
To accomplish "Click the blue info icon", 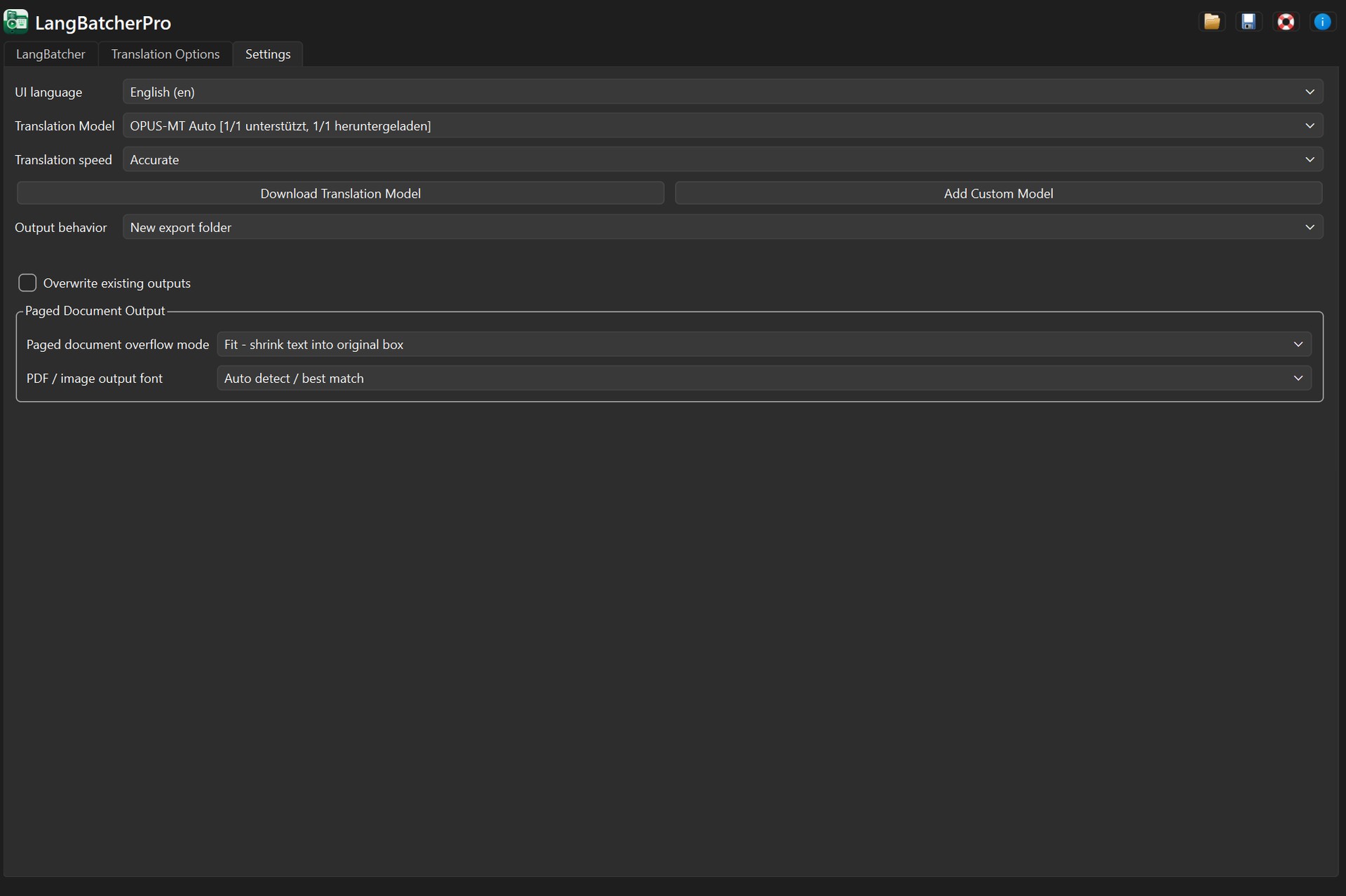I will pyautogui.click(x=1321, y=22).
